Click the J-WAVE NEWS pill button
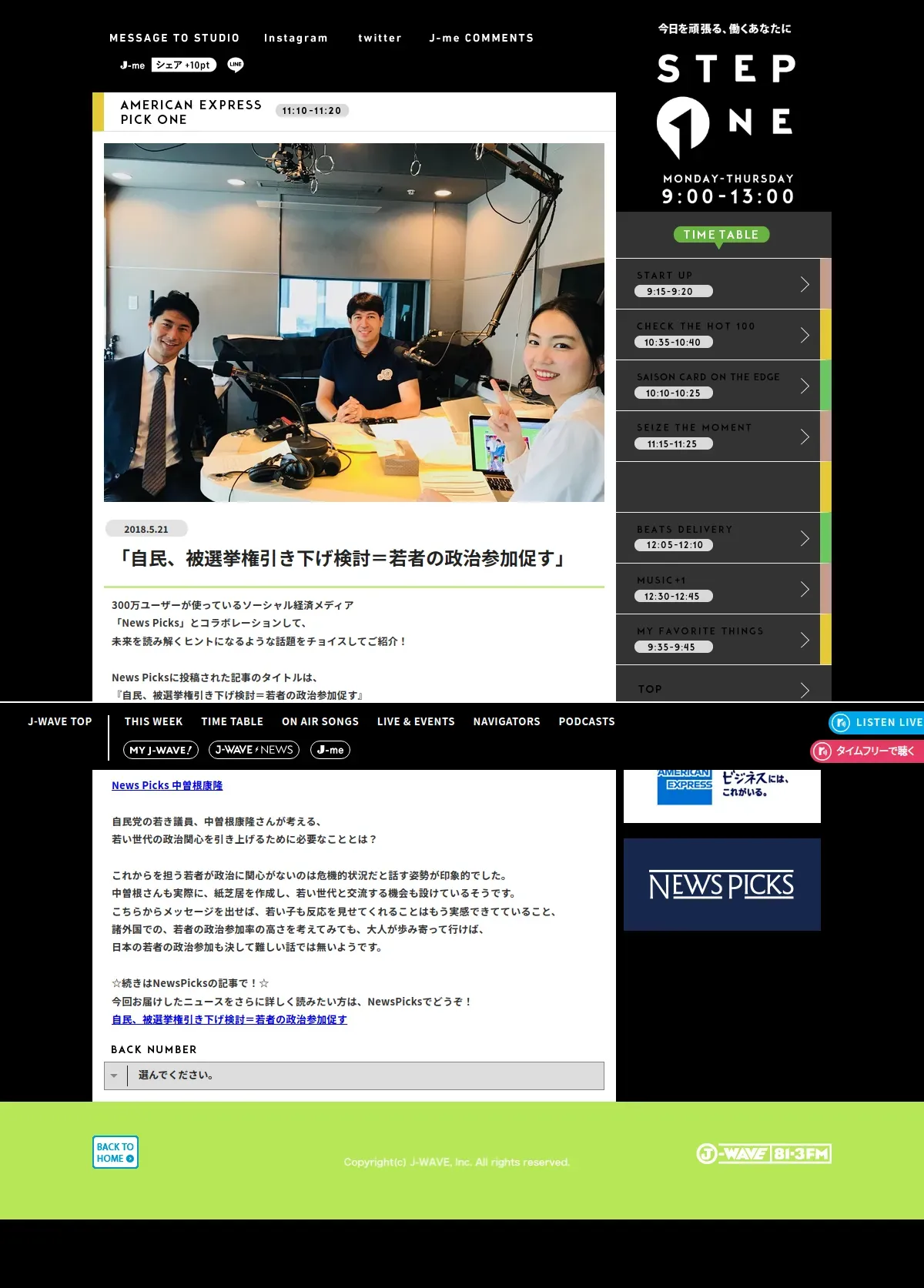Screen dimensions: 924x1288 click(x=254, y=750)
